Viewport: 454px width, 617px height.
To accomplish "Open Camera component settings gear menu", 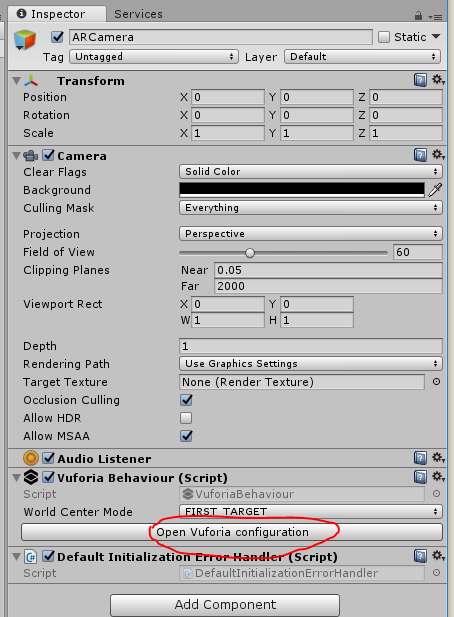I will 438,155.
